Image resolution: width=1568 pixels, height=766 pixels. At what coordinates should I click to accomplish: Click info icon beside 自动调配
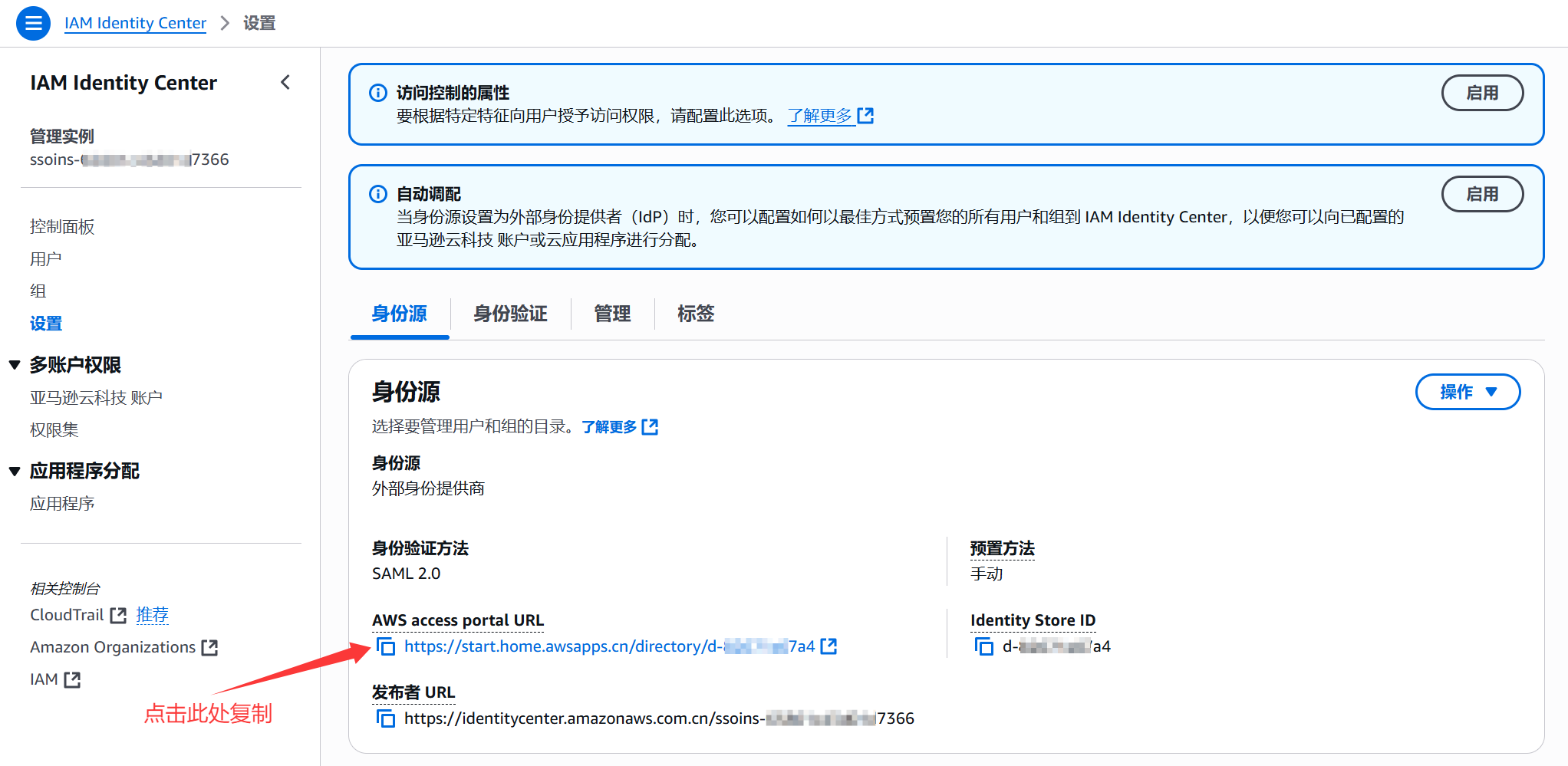[x=378, y=194]
